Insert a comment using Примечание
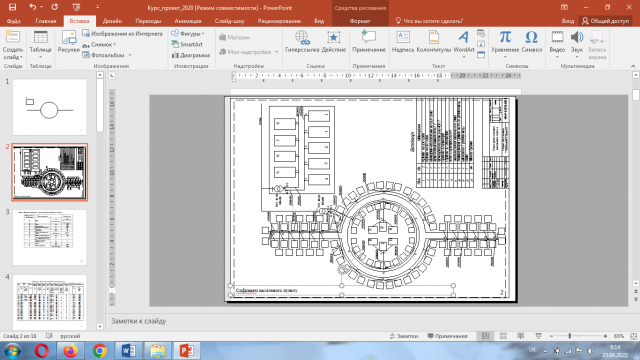The height and width of the screenshot is (360, 640). click(369, 42)
